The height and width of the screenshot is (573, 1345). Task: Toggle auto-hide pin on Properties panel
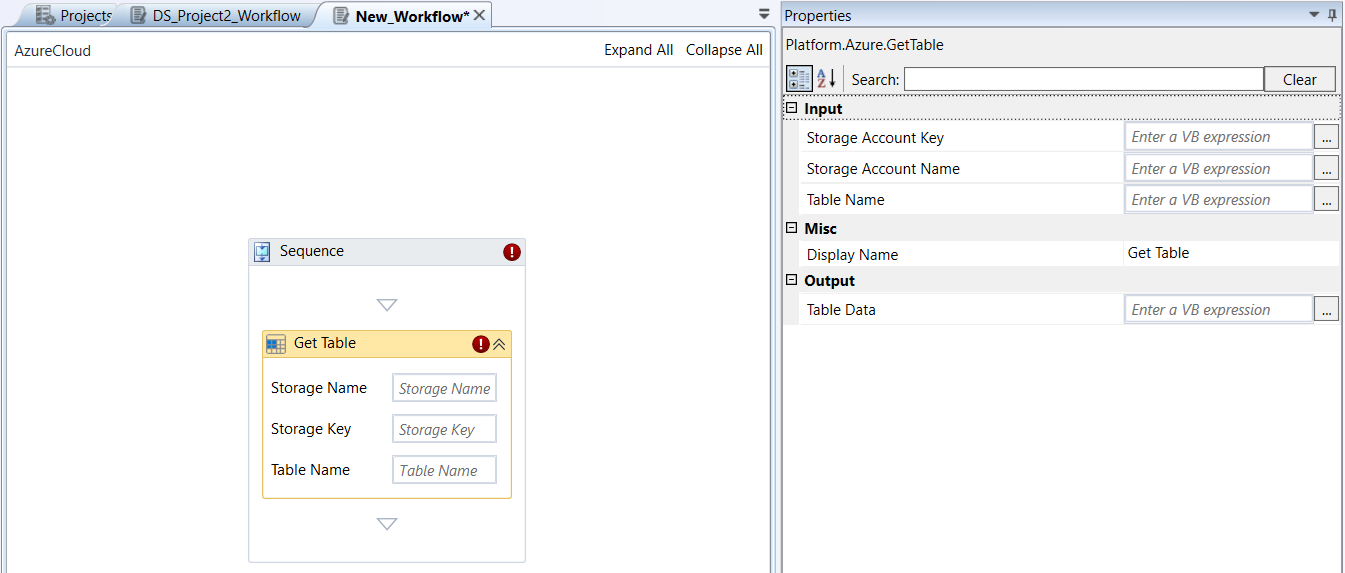[1332, 14]
